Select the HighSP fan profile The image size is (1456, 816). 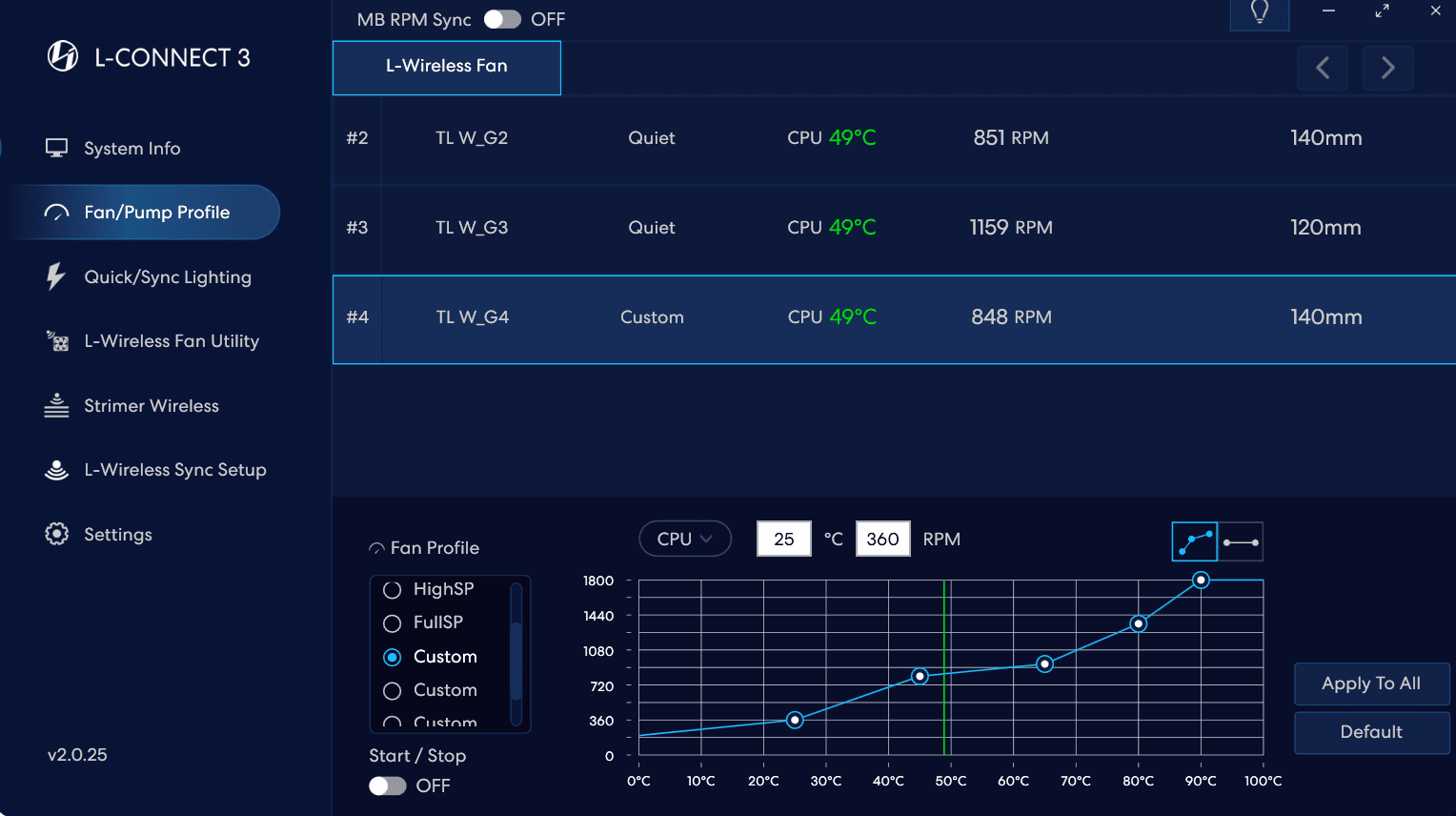[x=429, y=589]
